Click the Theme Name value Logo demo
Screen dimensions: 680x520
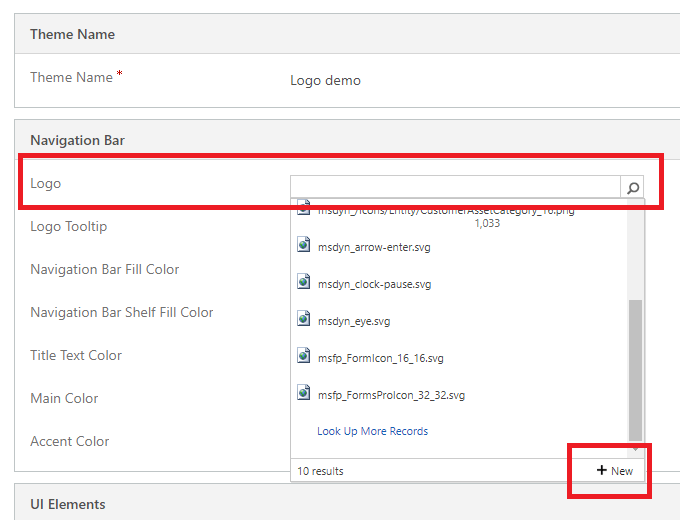tap(325, 80)
